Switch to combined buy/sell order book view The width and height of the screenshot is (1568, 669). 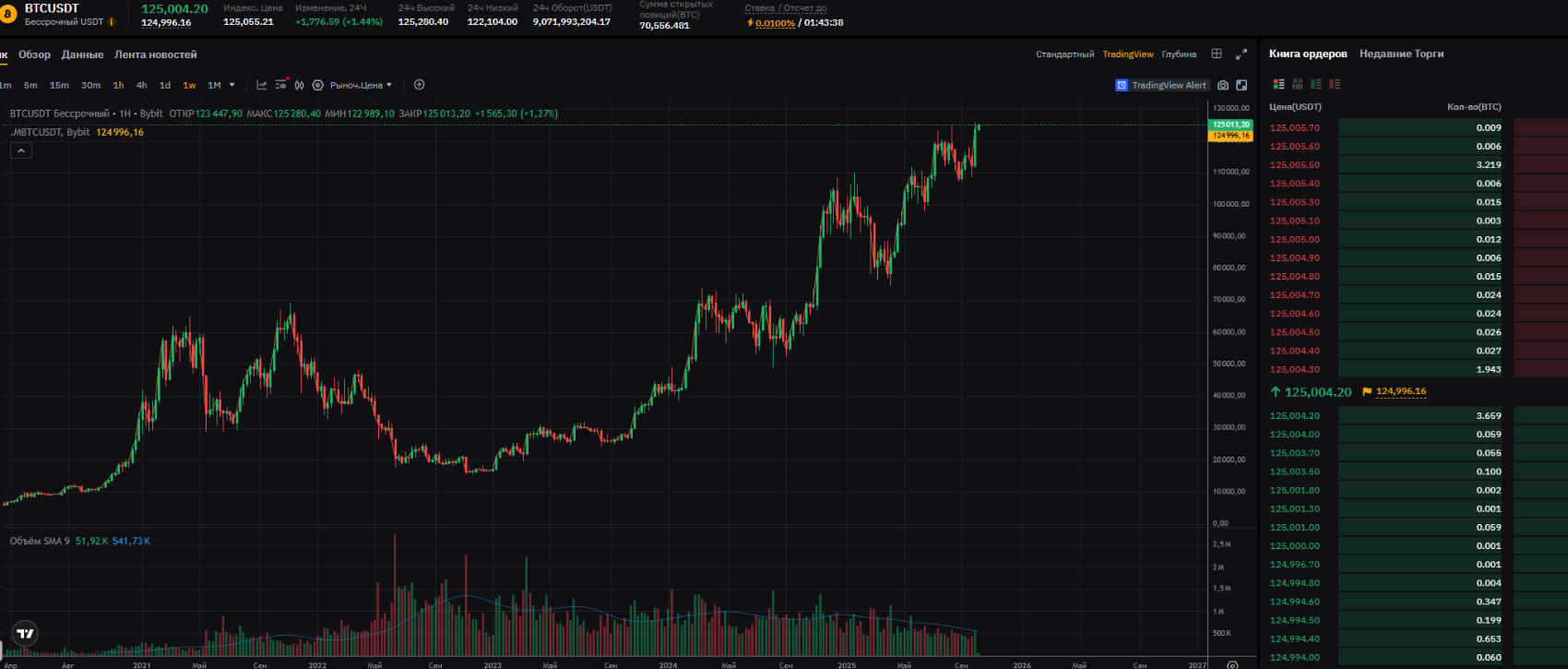(x=1278, y=84)
